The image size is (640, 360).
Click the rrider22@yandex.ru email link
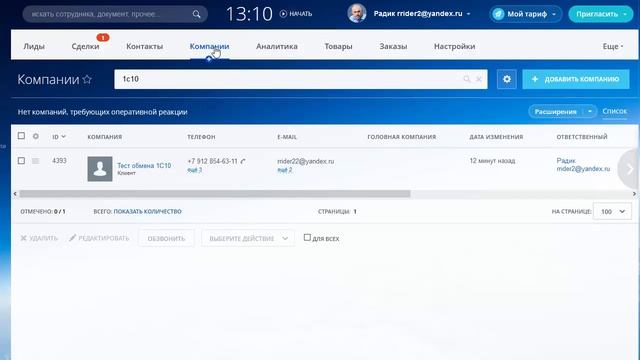(305, 161)
